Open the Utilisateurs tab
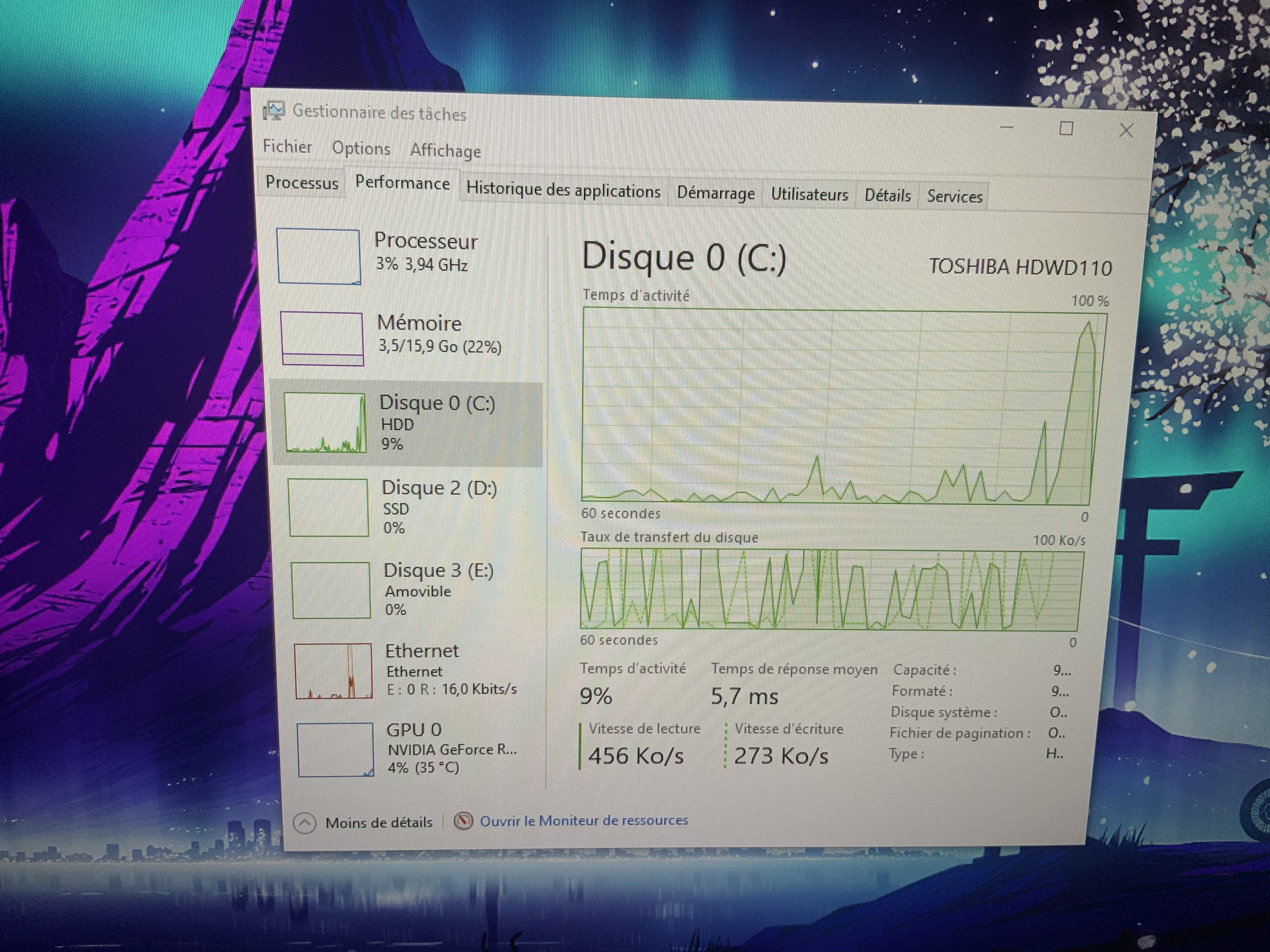Image resolution: width=1270 pixels, height=952 pixels. [x=809, y=195]
